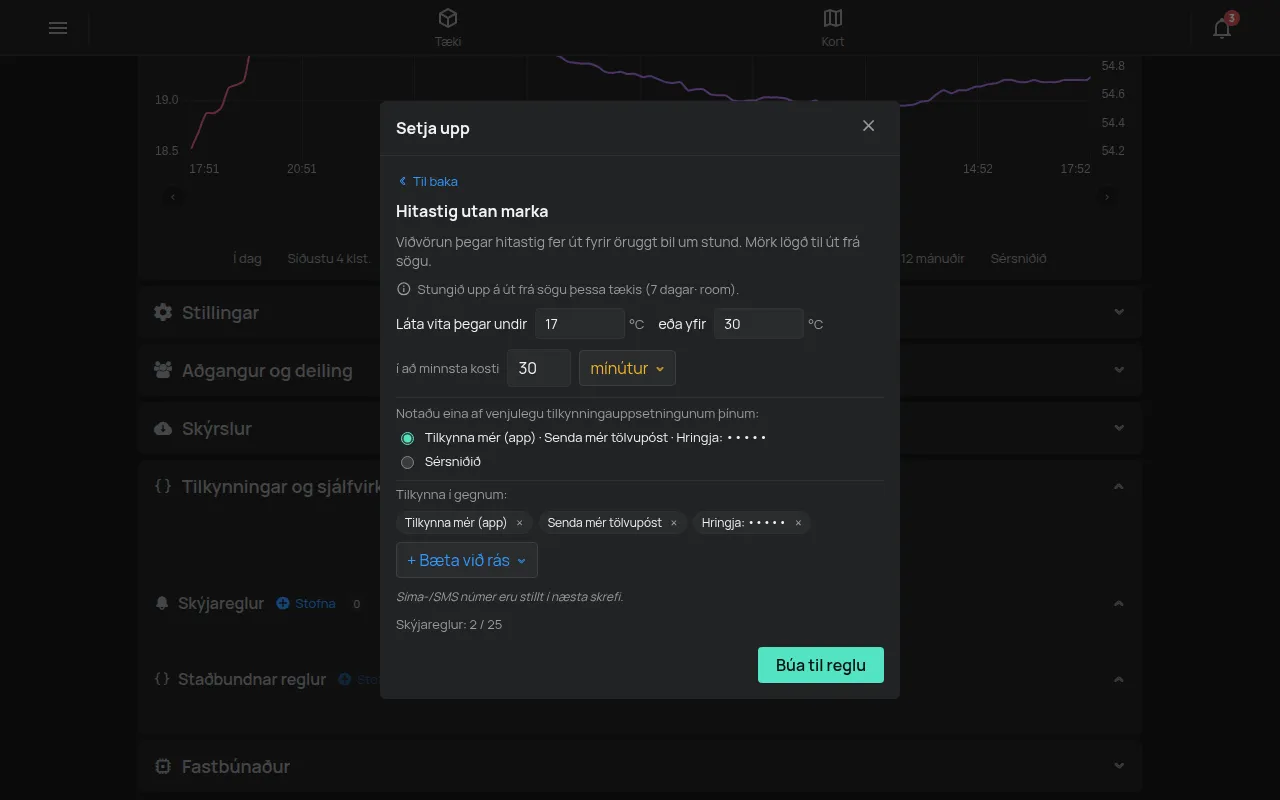Click the lower temperature limit field
Viewport: 1280px width, 800px height.
click(580, 324)
